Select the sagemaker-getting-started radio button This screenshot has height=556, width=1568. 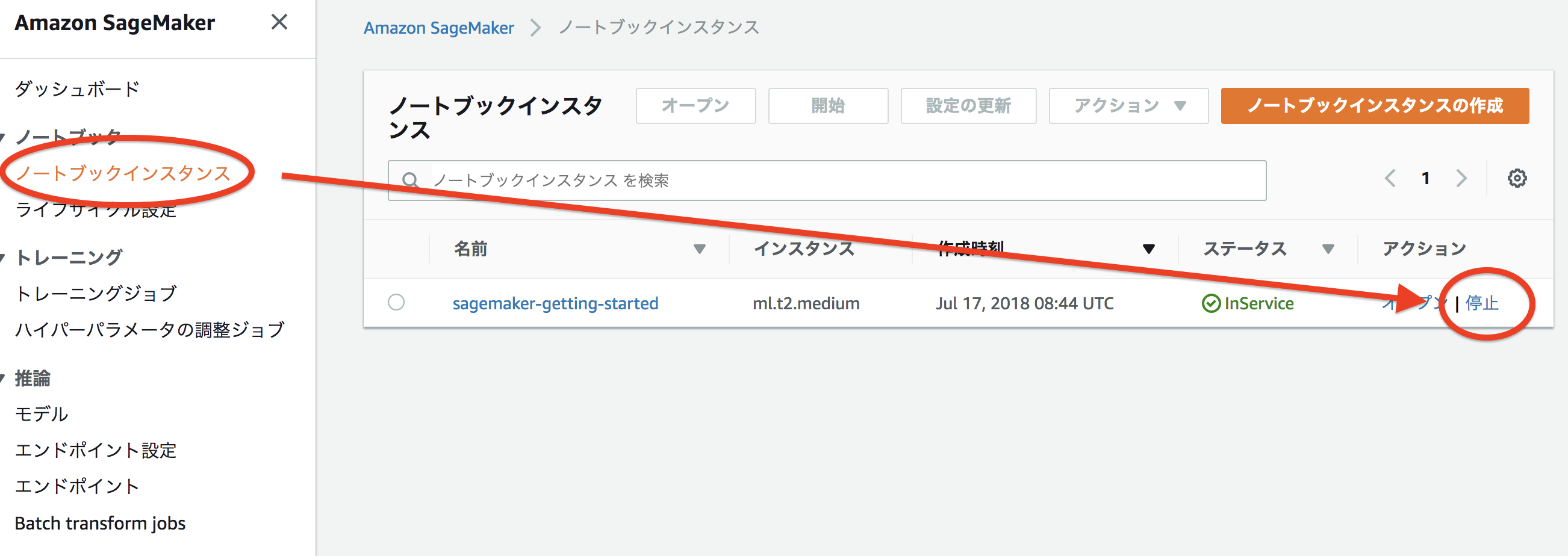click(396, 302)
